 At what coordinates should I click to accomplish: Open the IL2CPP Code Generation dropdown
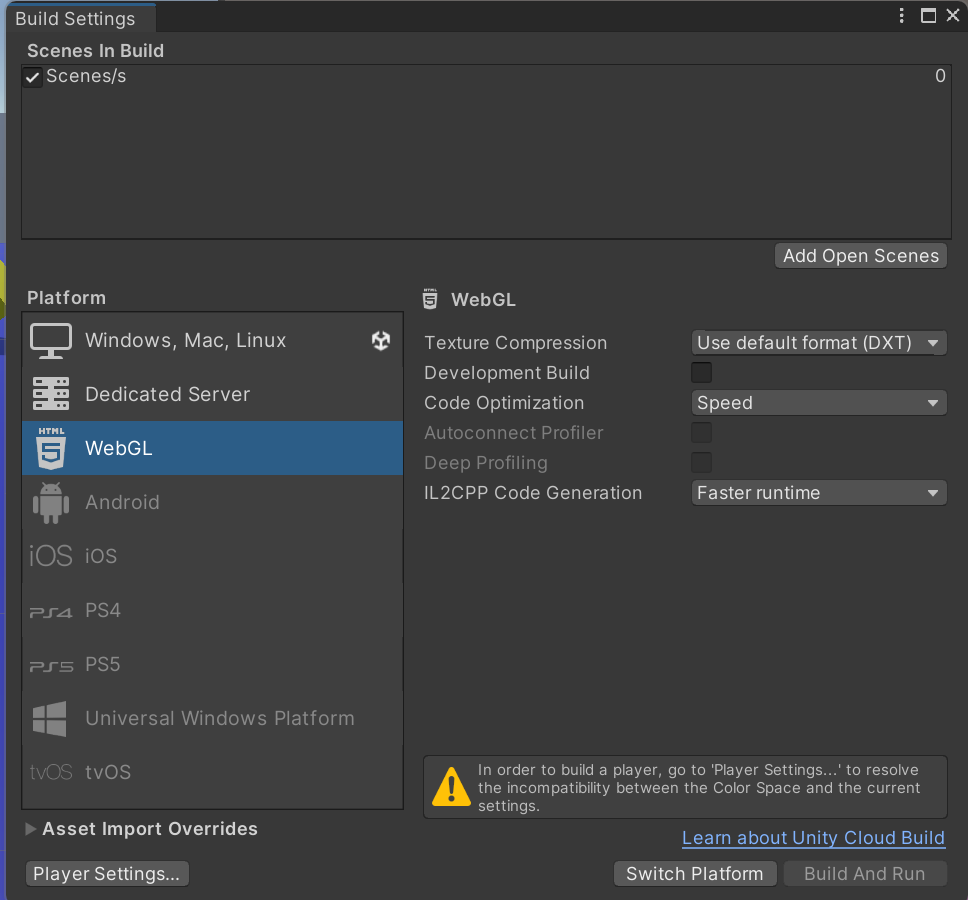coord(819,493)
